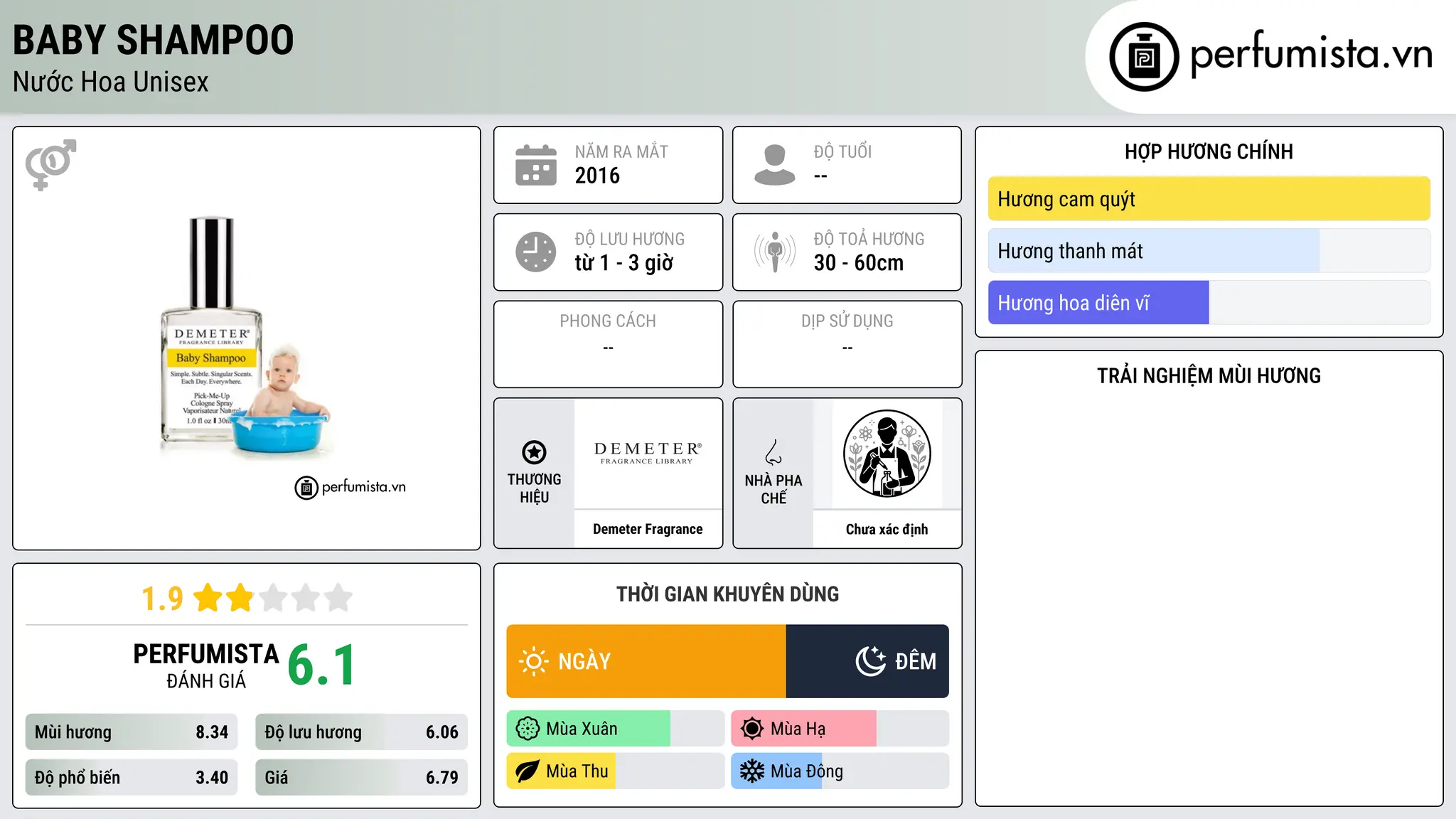Click the Mùa Hạ season bar
1456x819 pixels.
pos(840,729)
